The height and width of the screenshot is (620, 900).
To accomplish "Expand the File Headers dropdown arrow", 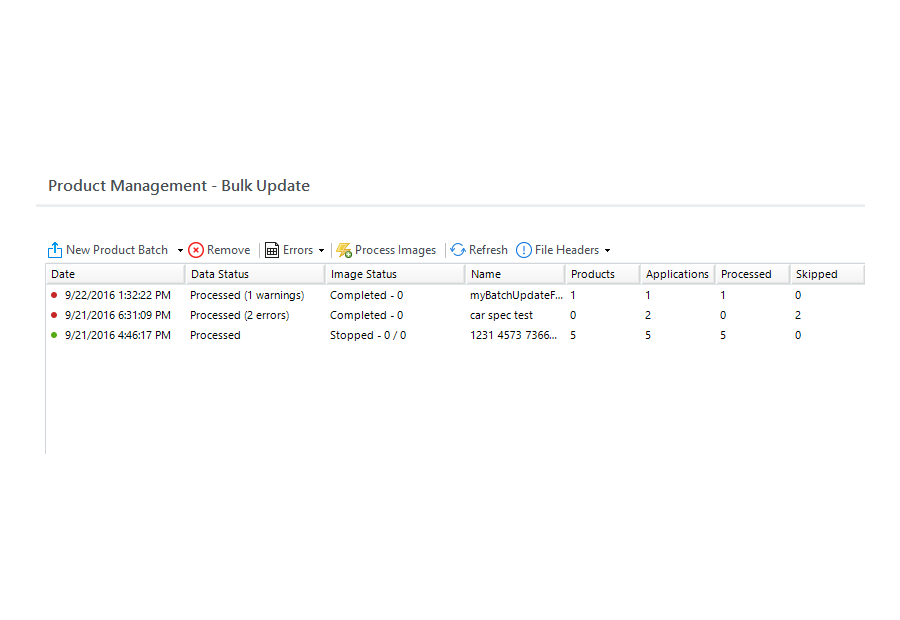I will pyautogui.click(x=607, y=250).
